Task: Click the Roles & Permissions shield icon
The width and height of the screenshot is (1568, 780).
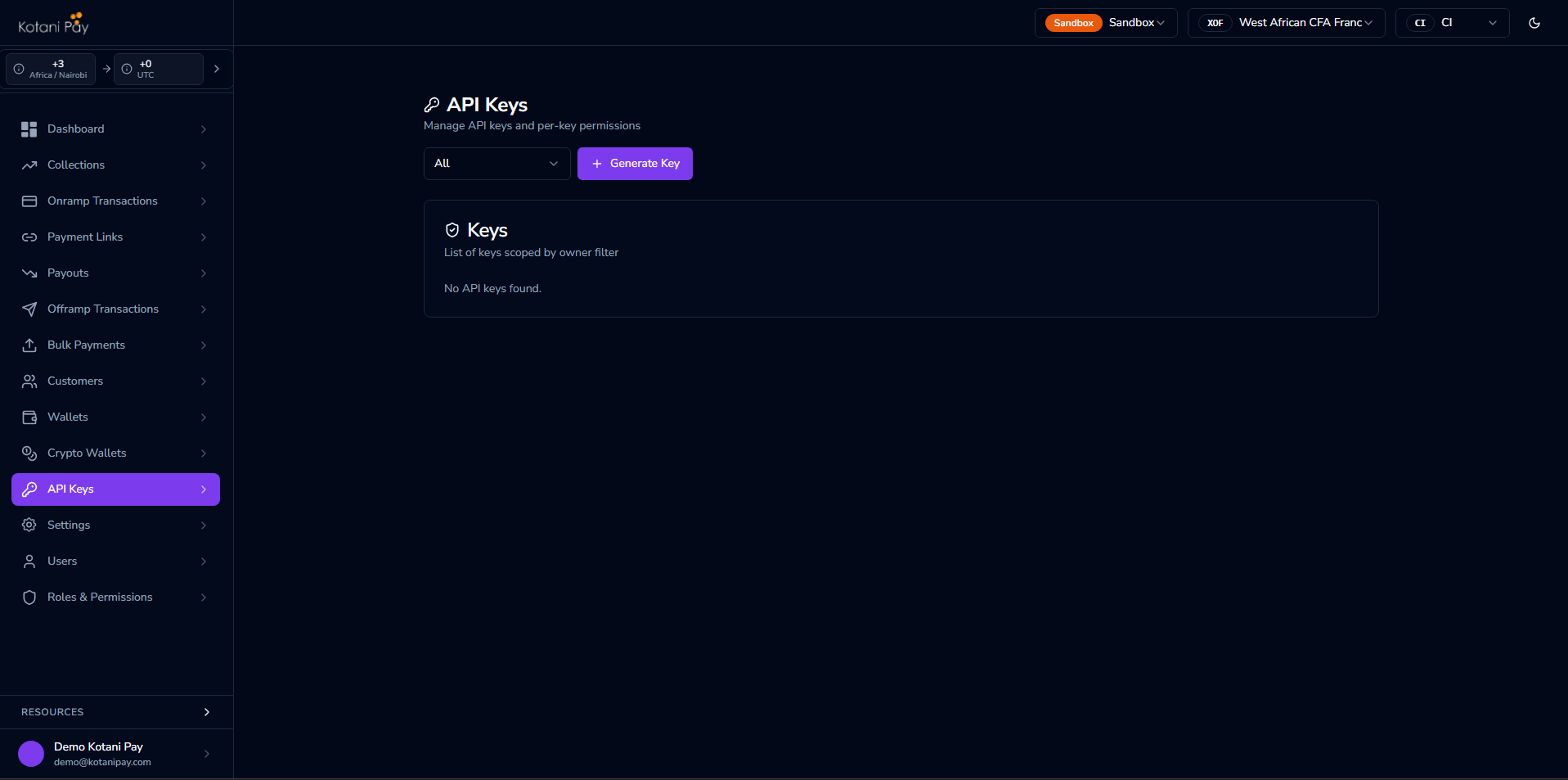Action: 29,597
